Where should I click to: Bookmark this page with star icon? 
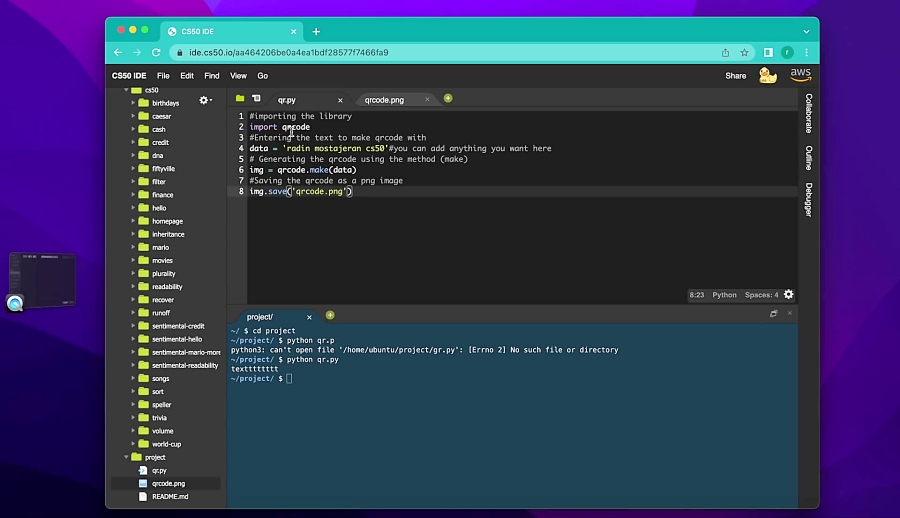pos(744,52)
